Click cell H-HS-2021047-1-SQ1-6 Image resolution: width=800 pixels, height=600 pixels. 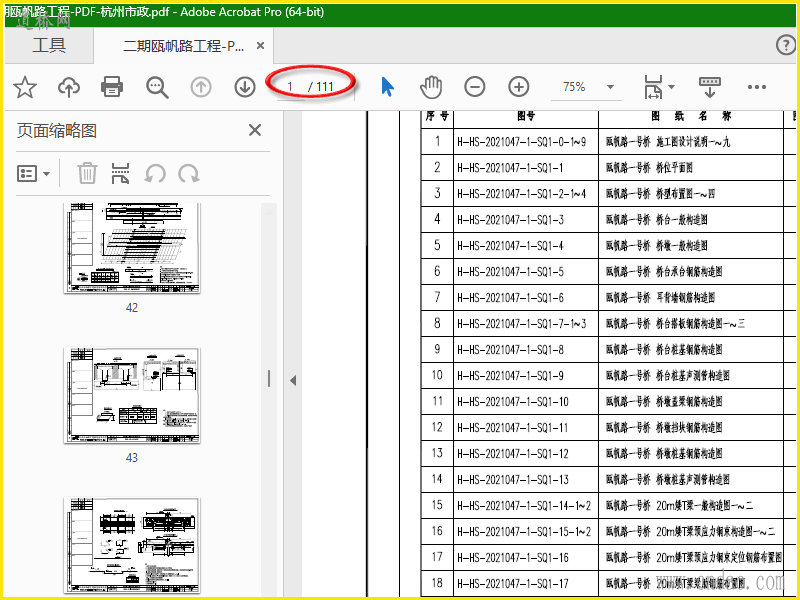click(x=526, y=297)
